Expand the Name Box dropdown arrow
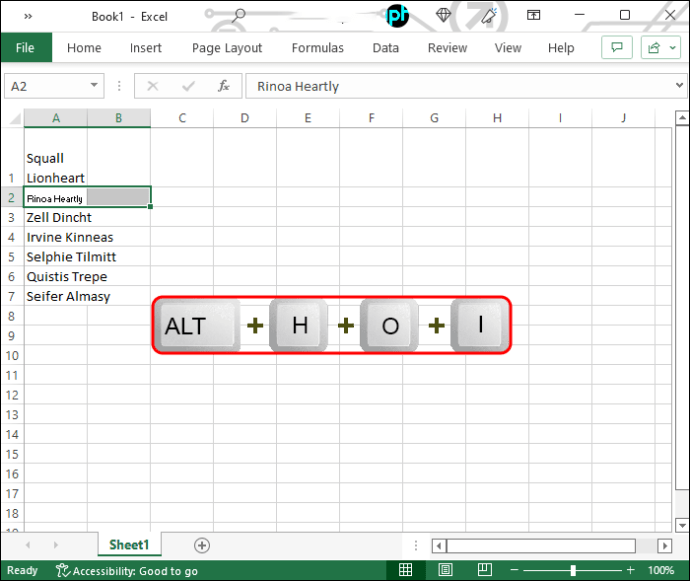 94,85
